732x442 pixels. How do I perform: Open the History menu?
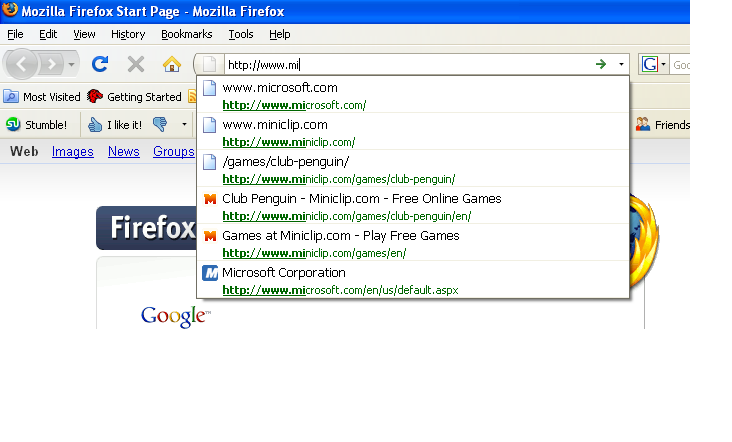tap(128, 34)
